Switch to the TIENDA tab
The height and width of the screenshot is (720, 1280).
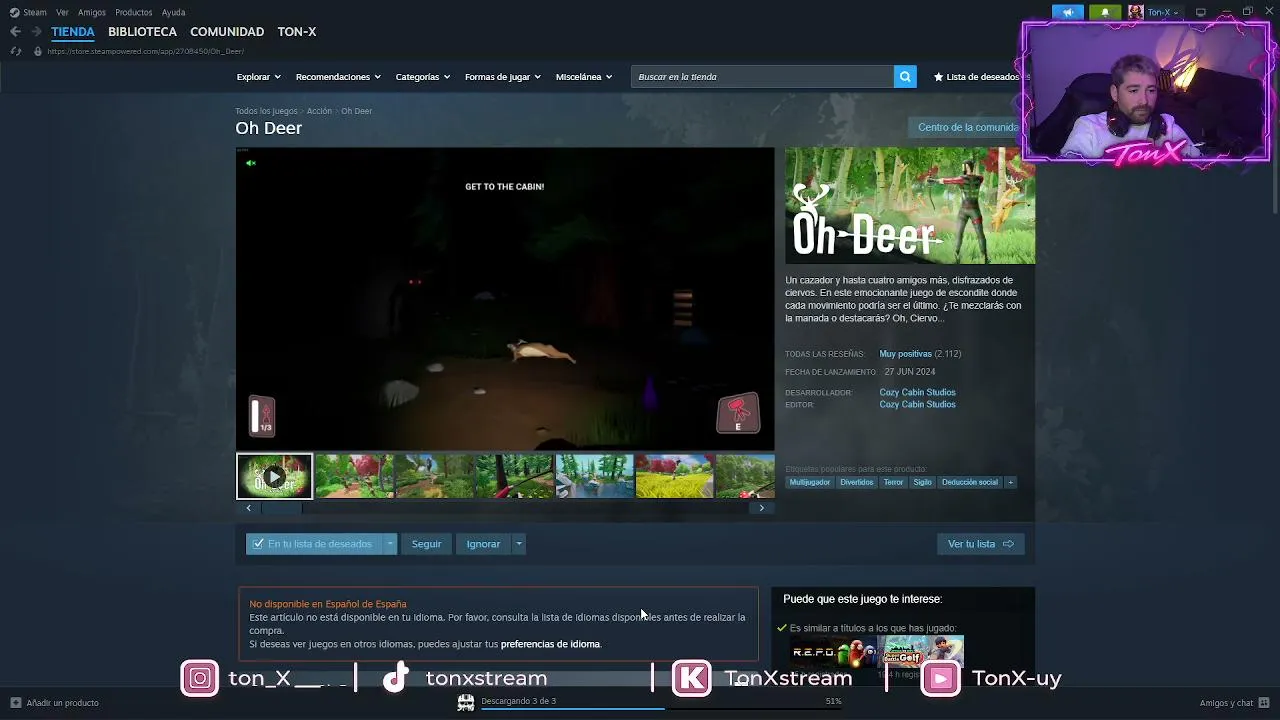coord(73,32)
